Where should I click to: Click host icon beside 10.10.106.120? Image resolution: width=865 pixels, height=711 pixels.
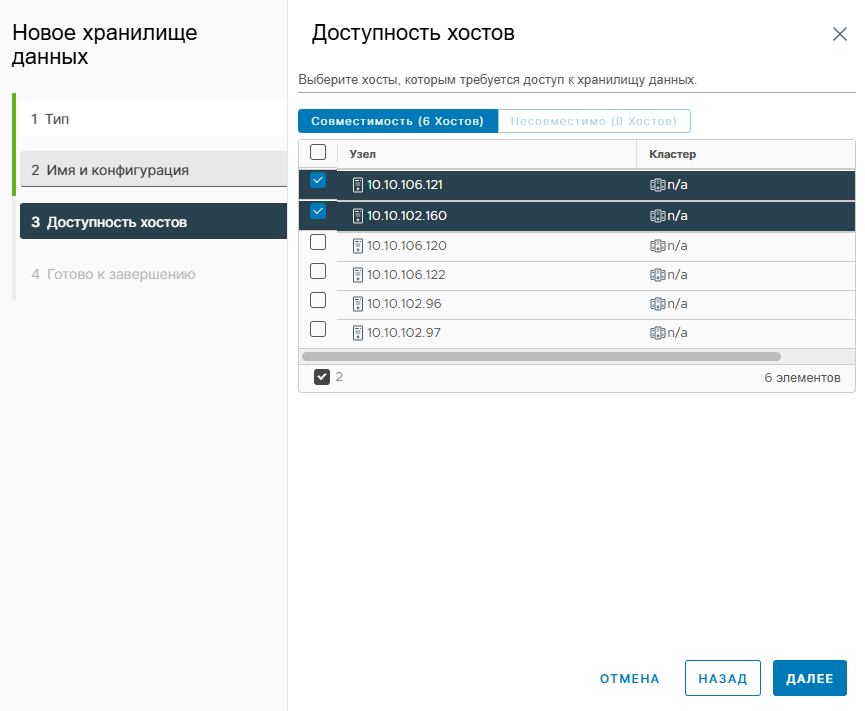point(358,246)
